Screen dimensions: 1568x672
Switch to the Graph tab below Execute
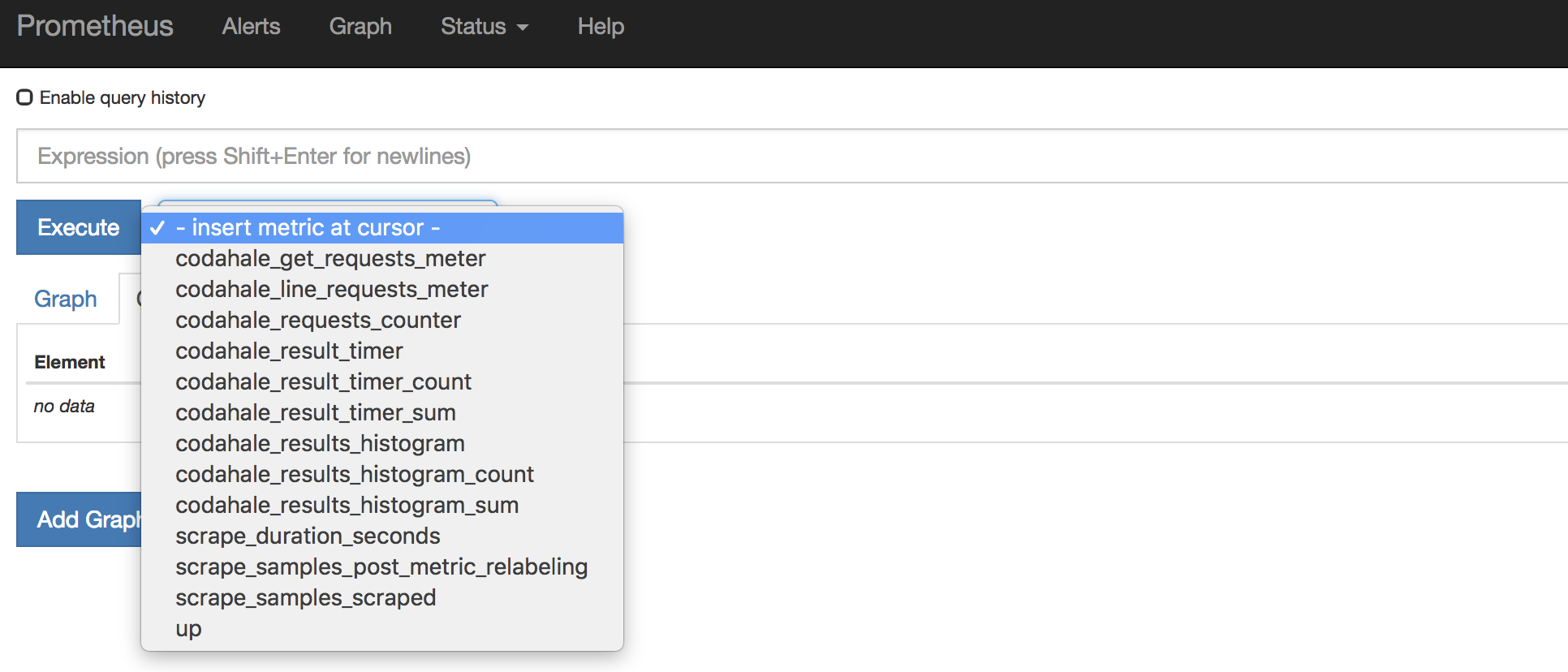click(66, 299)
